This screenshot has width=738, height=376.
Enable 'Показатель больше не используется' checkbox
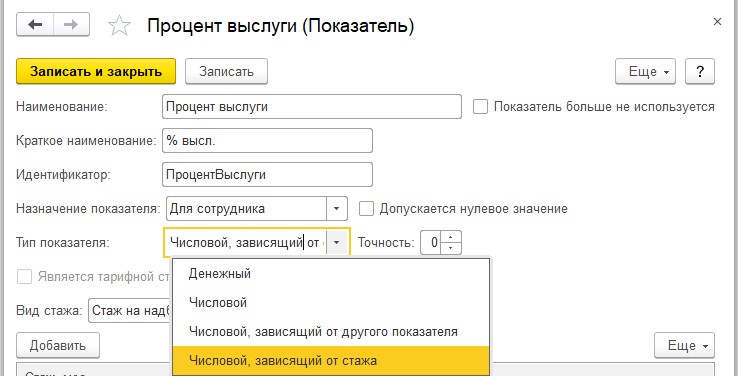pos(481,107)
